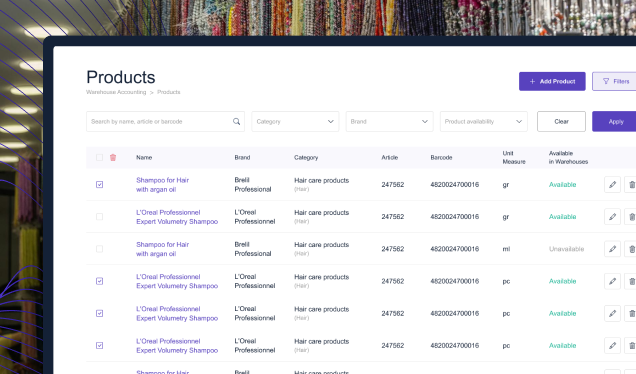Image resolution: width=636 pixels, height=374 pixels.
Task: Open the Product availability dropdown
Action: (x=483, y=121)
